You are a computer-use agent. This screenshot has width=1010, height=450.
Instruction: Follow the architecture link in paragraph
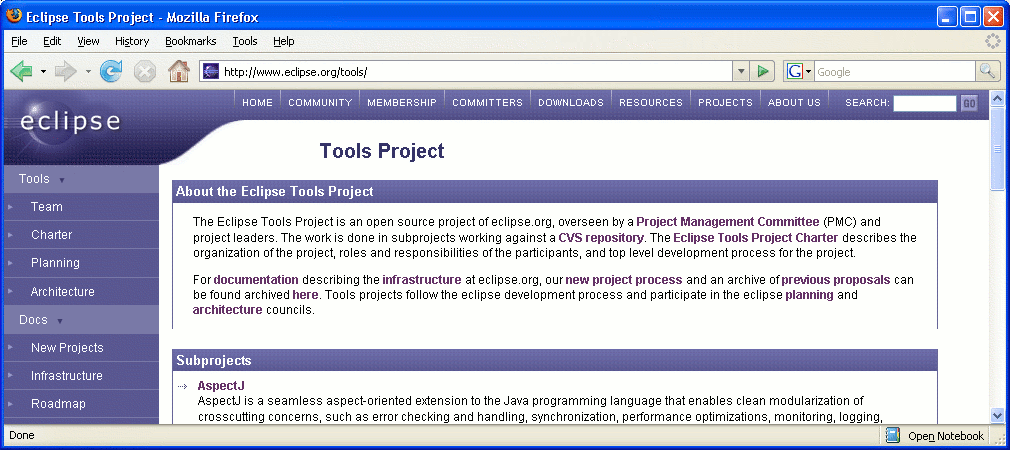pos(227,310)
